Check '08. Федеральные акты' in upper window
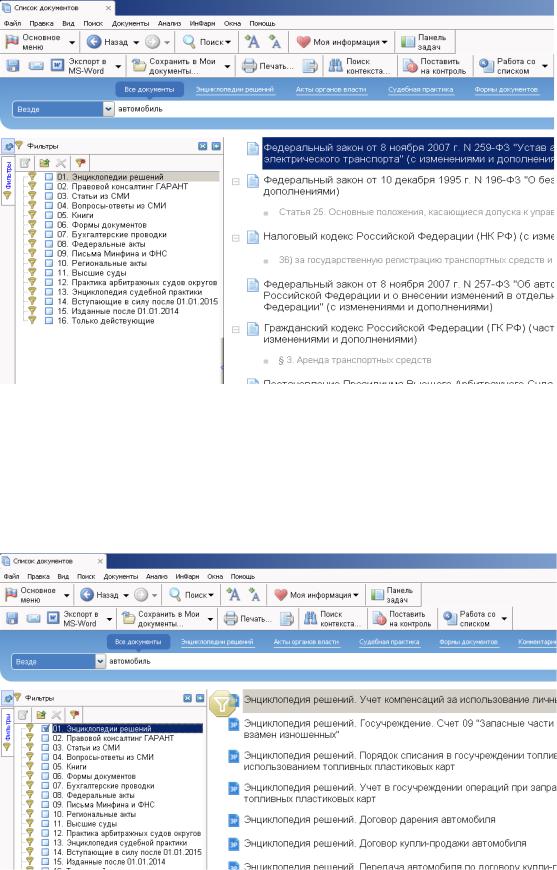The image size is (557, 870). click(x=49, y=244)
